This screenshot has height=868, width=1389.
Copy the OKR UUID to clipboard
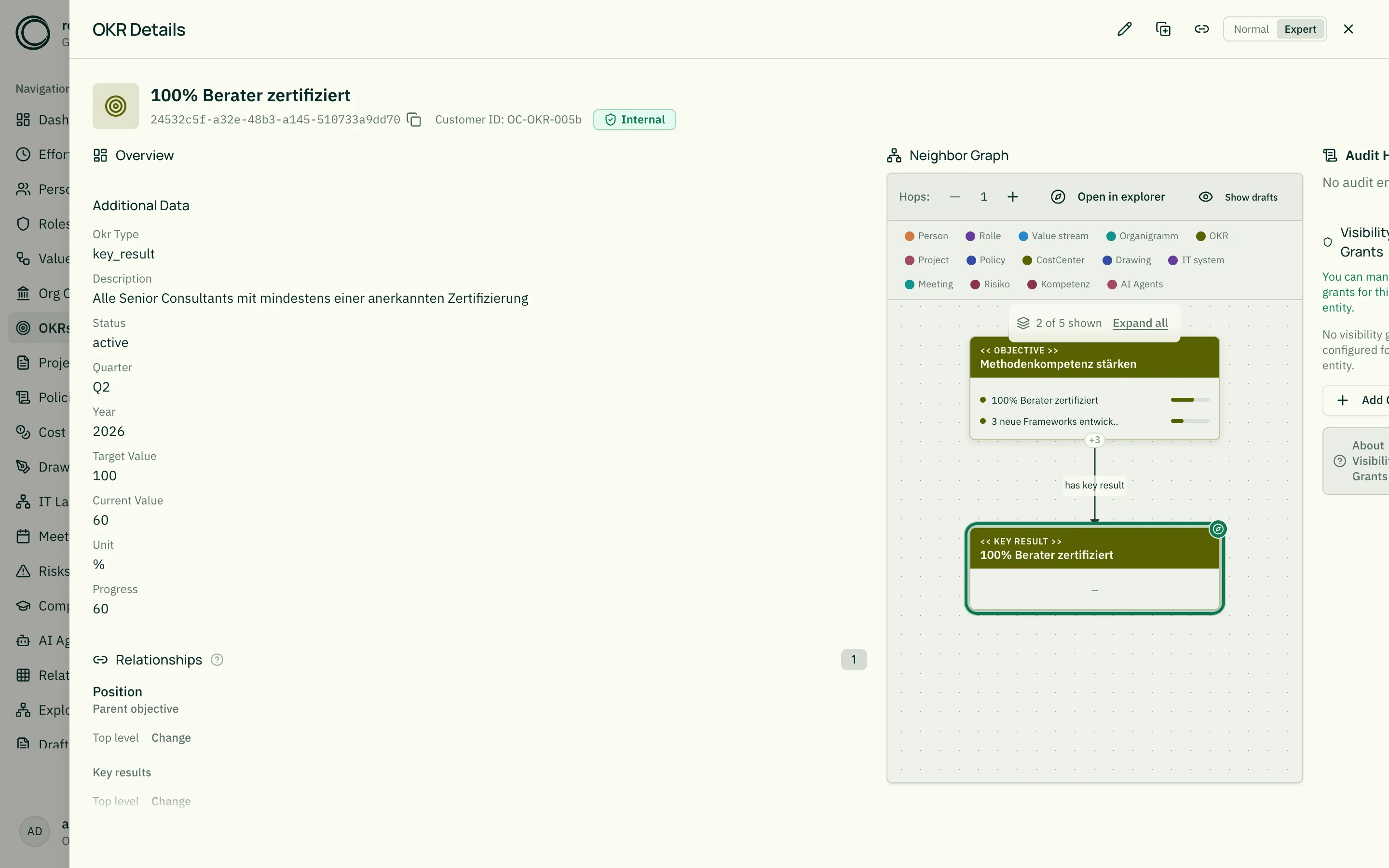[x=414, y=120]
